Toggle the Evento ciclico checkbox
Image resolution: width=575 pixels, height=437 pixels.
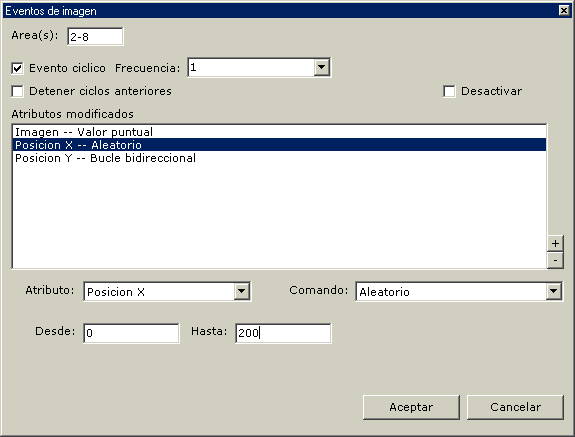(x=17, y=68)
